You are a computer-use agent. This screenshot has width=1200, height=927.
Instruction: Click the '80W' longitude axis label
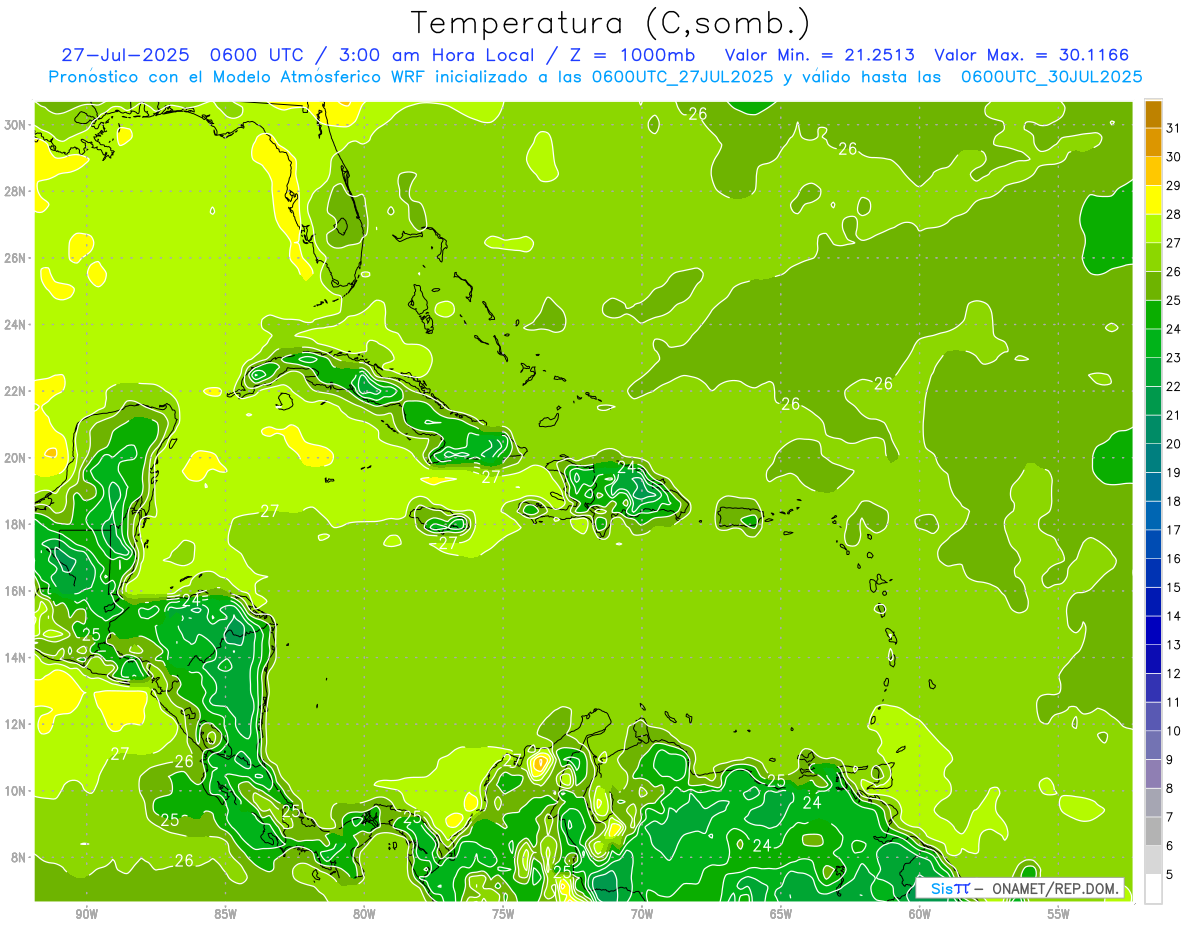pos(364,914)
